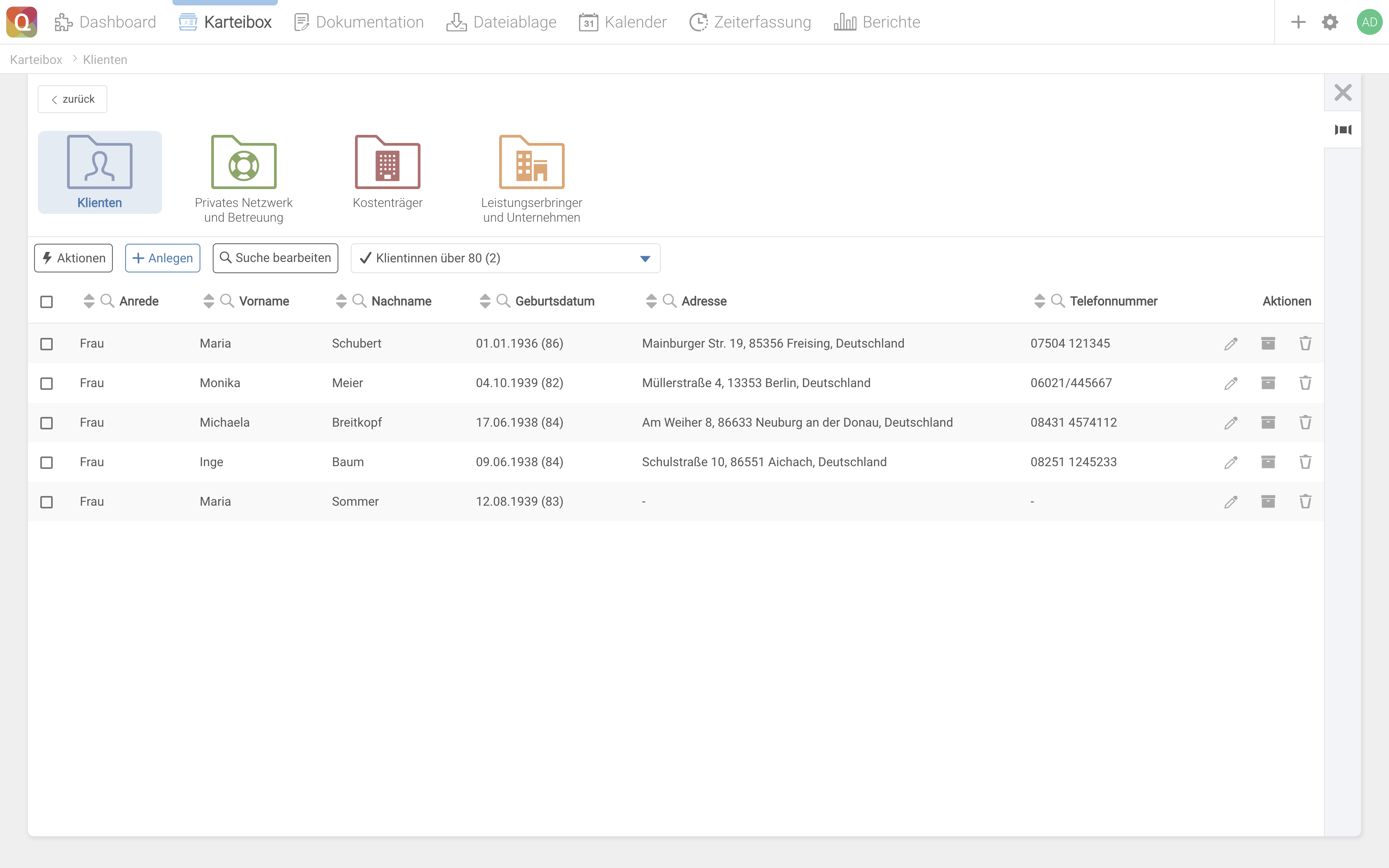The height and width of the screenshot is (868, 1389).
Task: Check the box for Michaela Breitkopf
Action: click(x=47, y=423)
